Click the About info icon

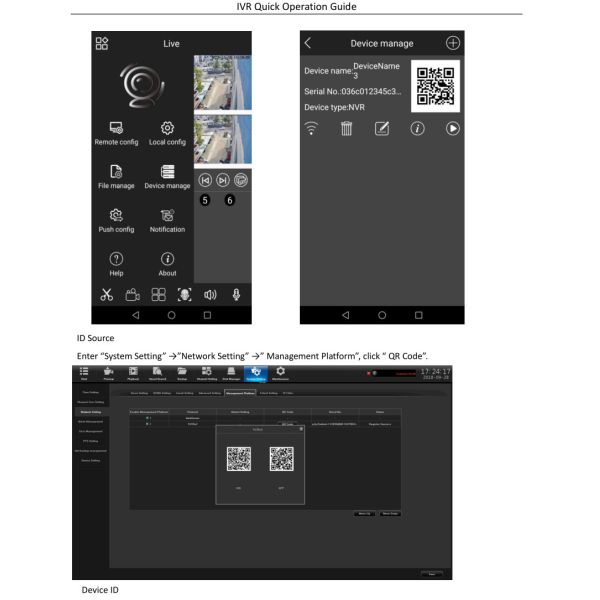click(167, 258)
